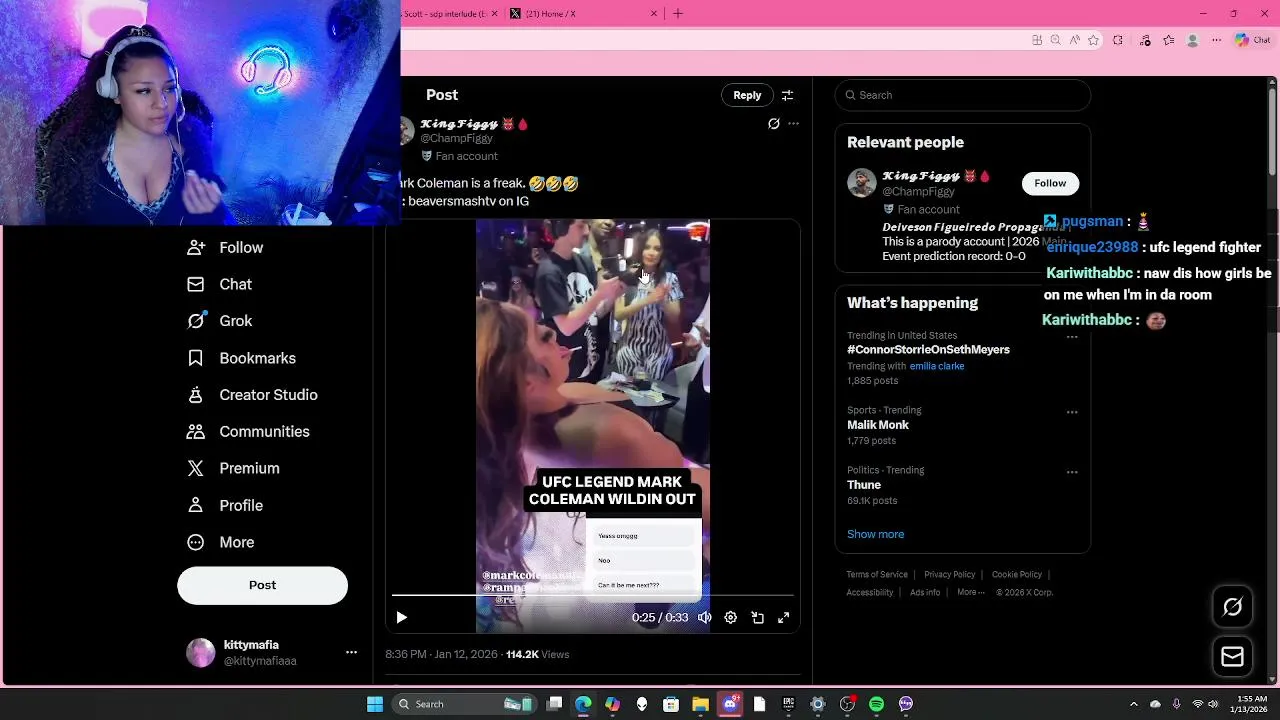Viewport: 1280px width, 720px height.
Task: Open the browser profile icon
Action: 1192,40
